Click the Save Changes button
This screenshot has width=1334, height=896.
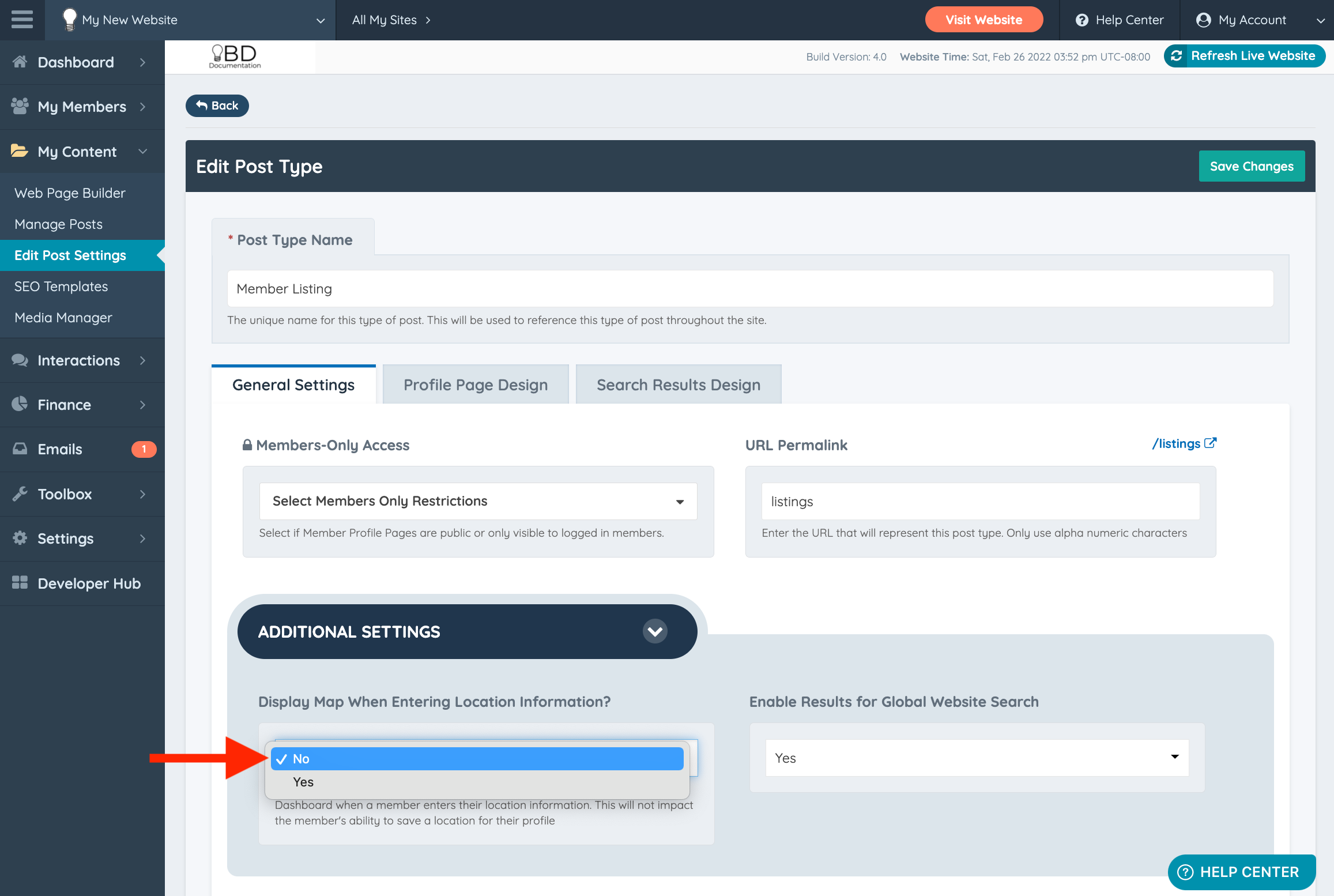point(1251,166)
